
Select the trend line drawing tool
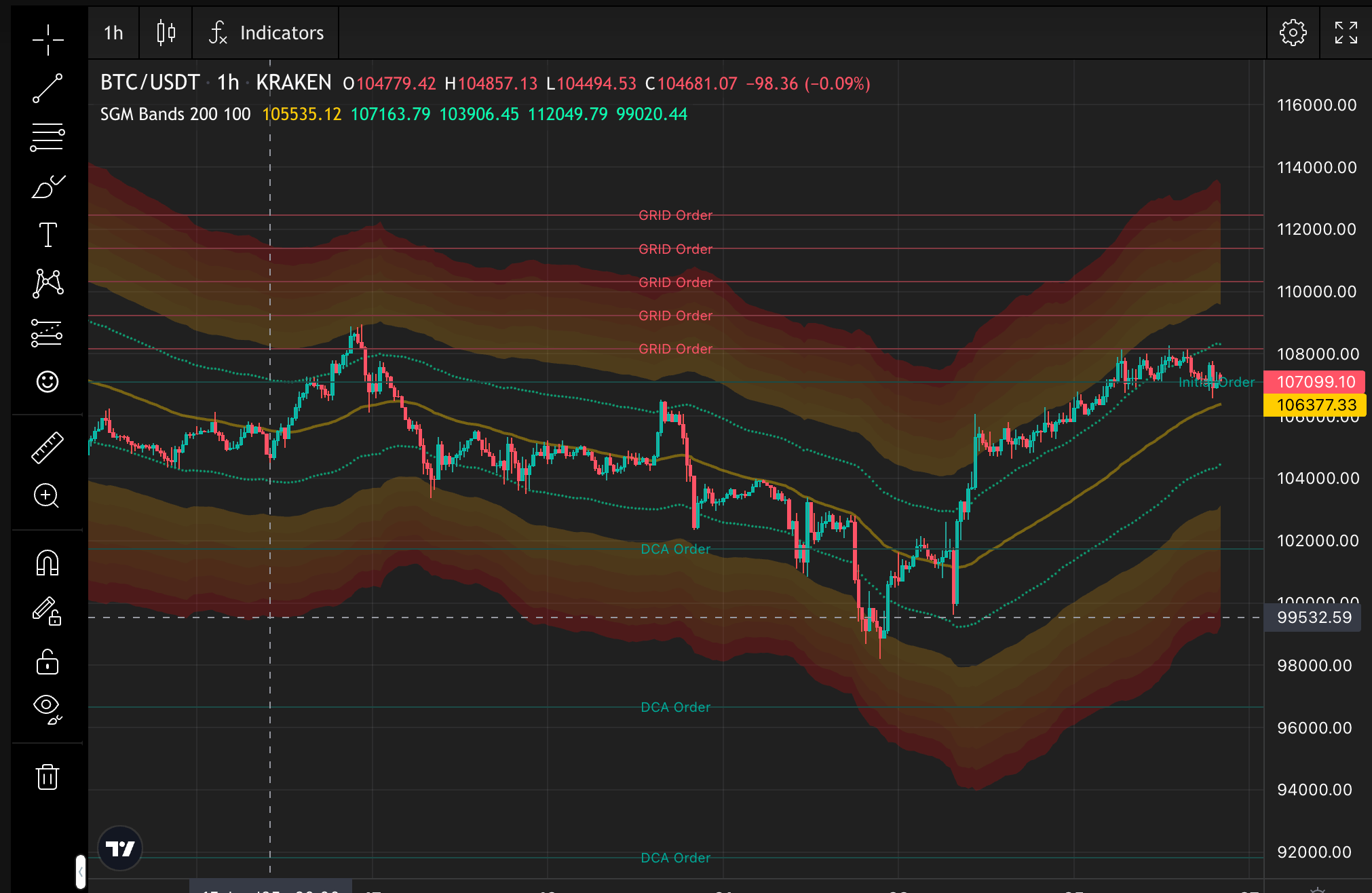(47, 89)
